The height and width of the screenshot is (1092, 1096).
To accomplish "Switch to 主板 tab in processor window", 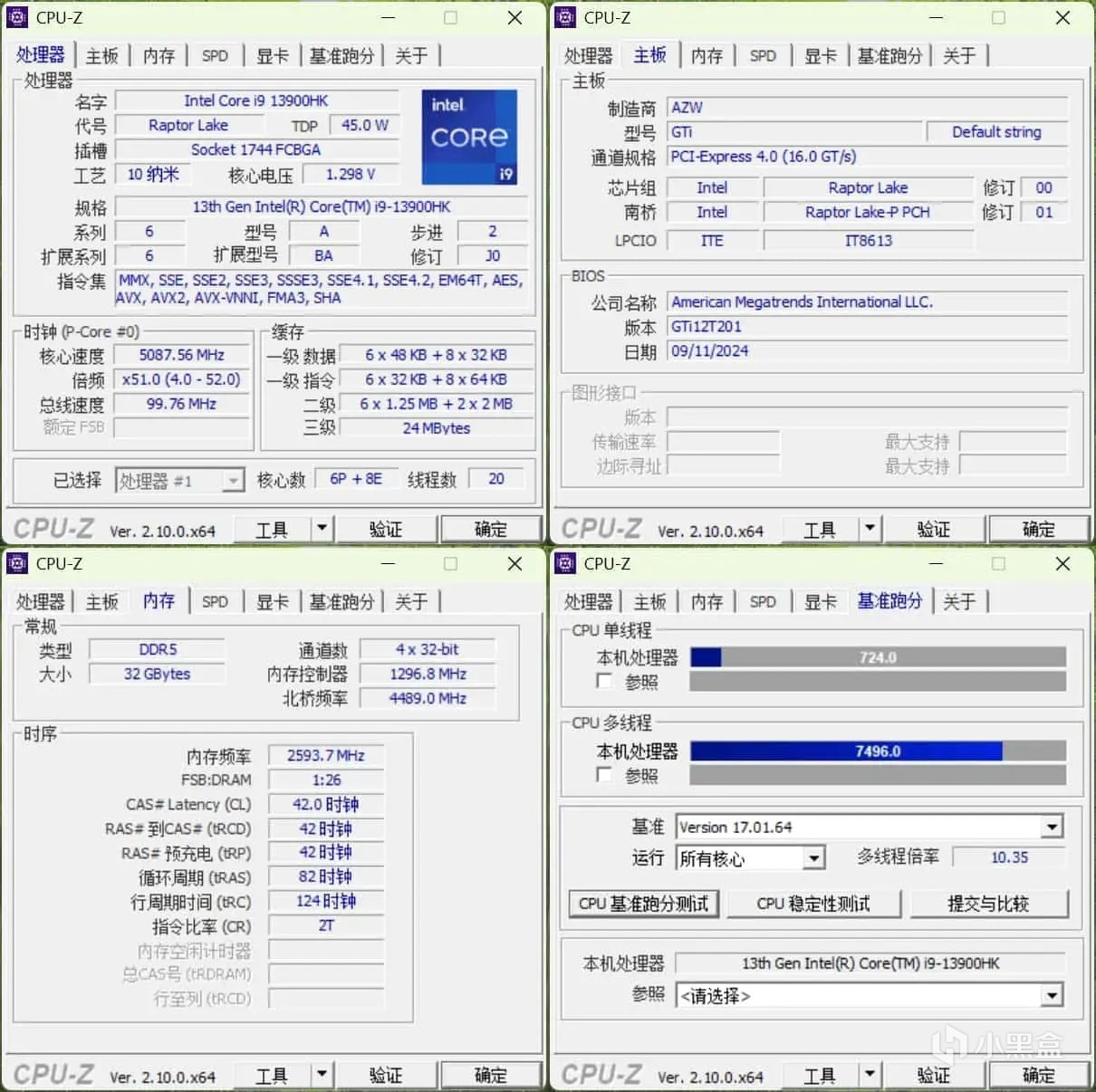I will tap(102, 55).
